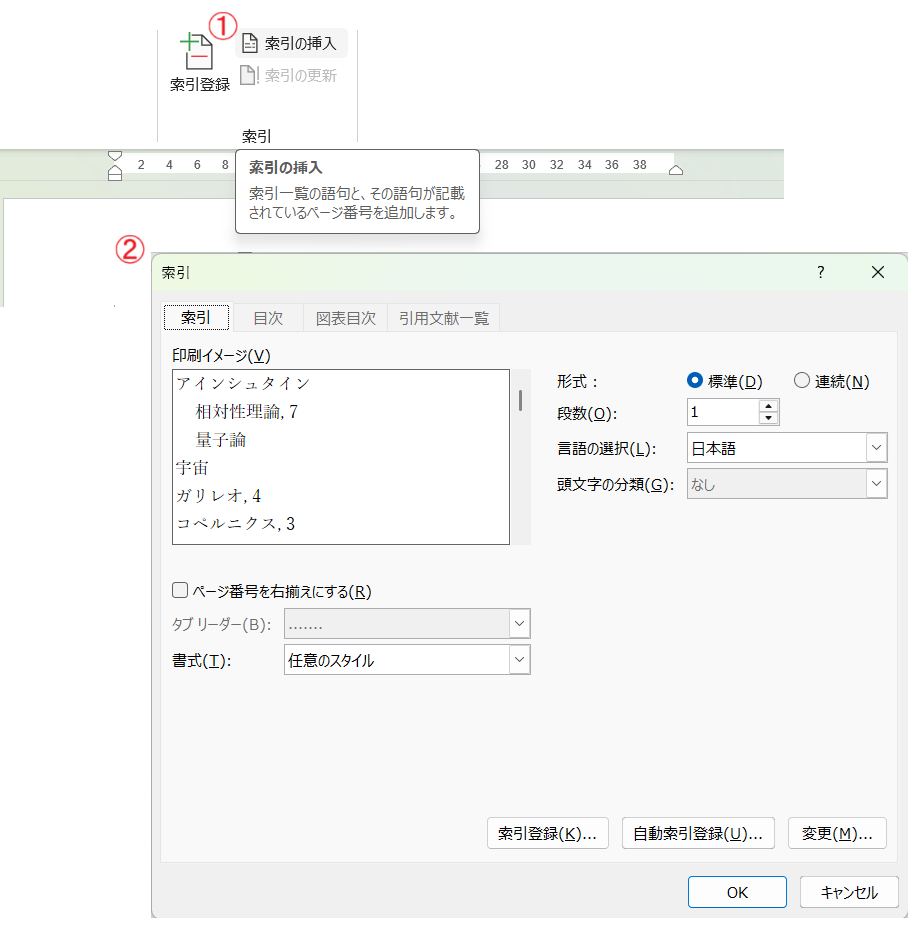Click the ruler's right indent marker
This screenshot has width=913, height=926.
click(676, 170)
